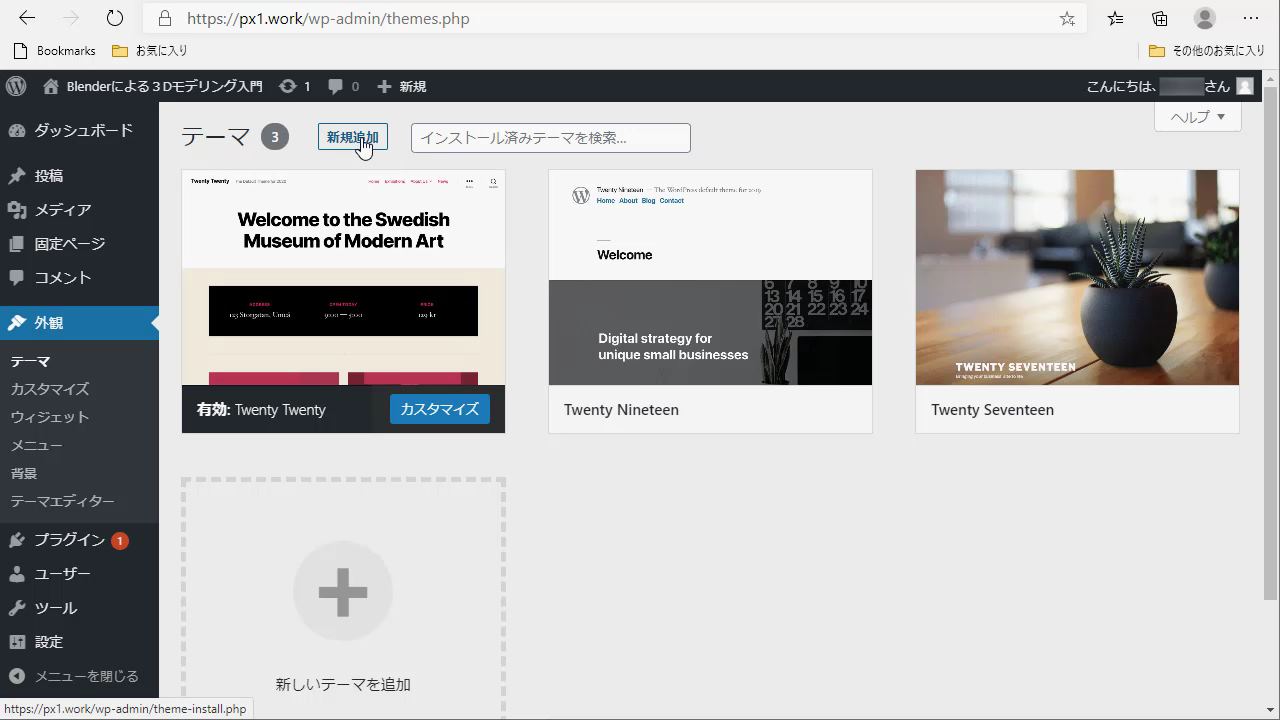This screenshot has height=720, width=1280.
Task: Open the ダッシュボード menu item
Action: [x=83, y=130]
